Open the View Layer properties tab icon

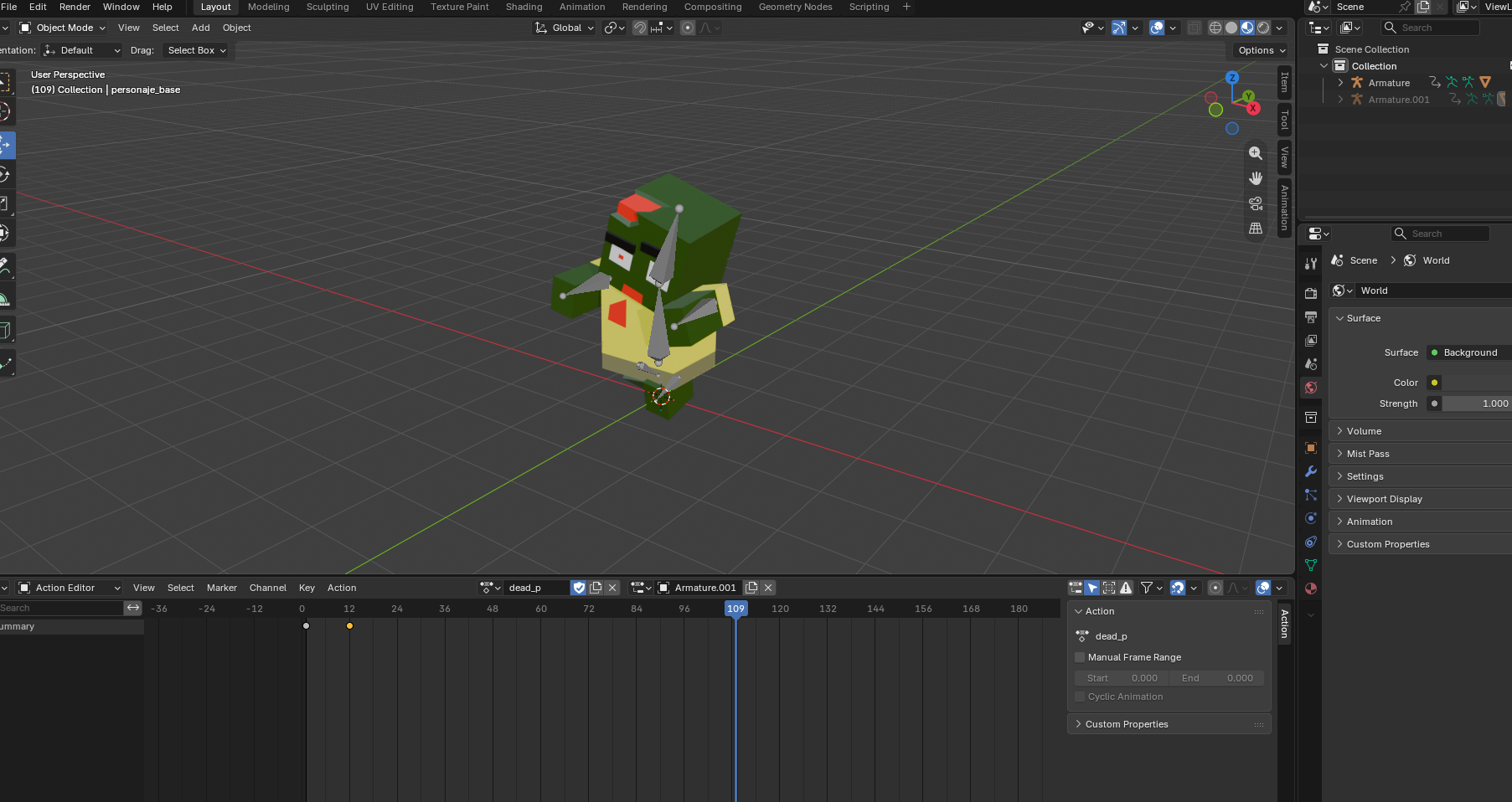coord(1311,341)
